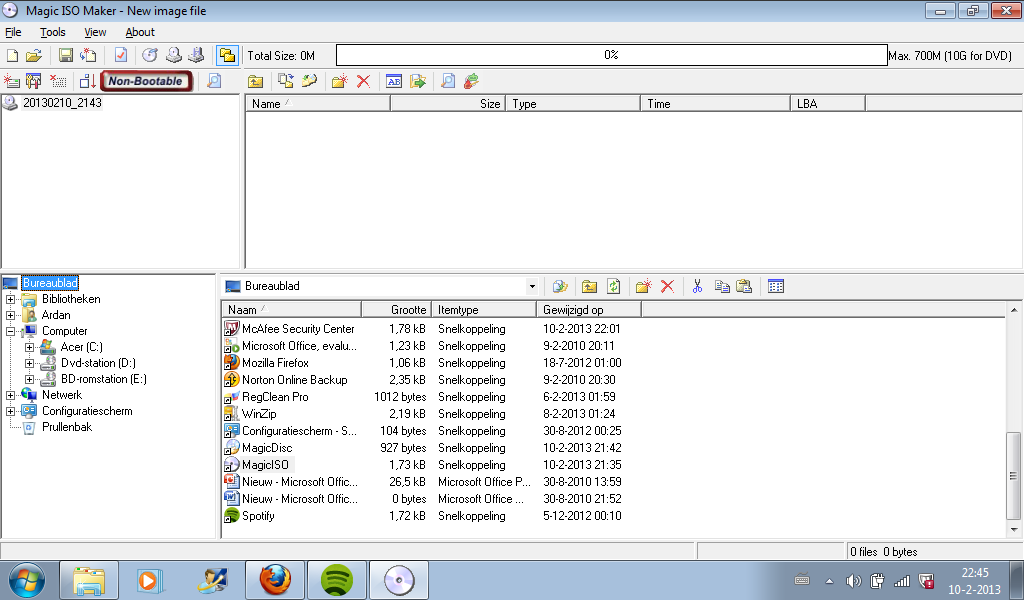This screenshot has height=600, width=1024.
Task: Select the McAfee Security Center shortcut
Action: [x=298, y=329]
